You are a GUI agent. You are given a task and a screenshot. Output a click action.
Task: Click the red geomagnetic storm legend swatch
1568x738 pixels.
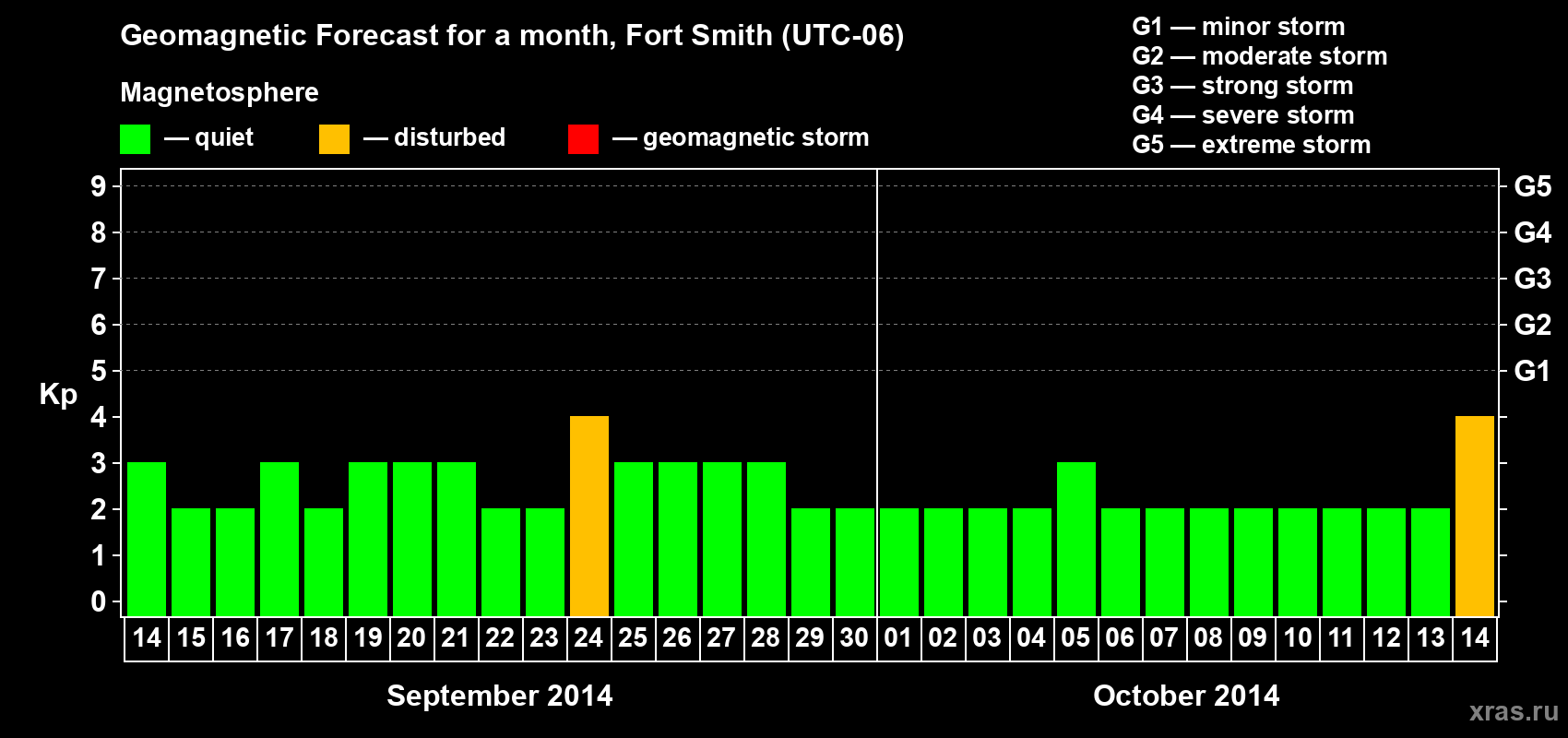(x=583, y=139)
